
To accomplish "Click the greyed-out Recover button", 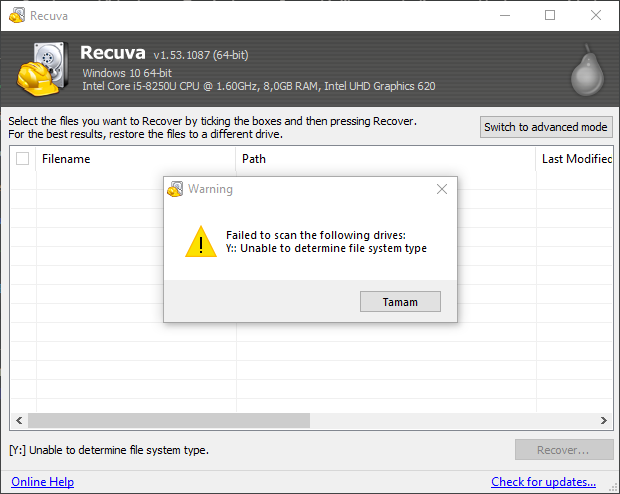I will (x=563, y=450).
